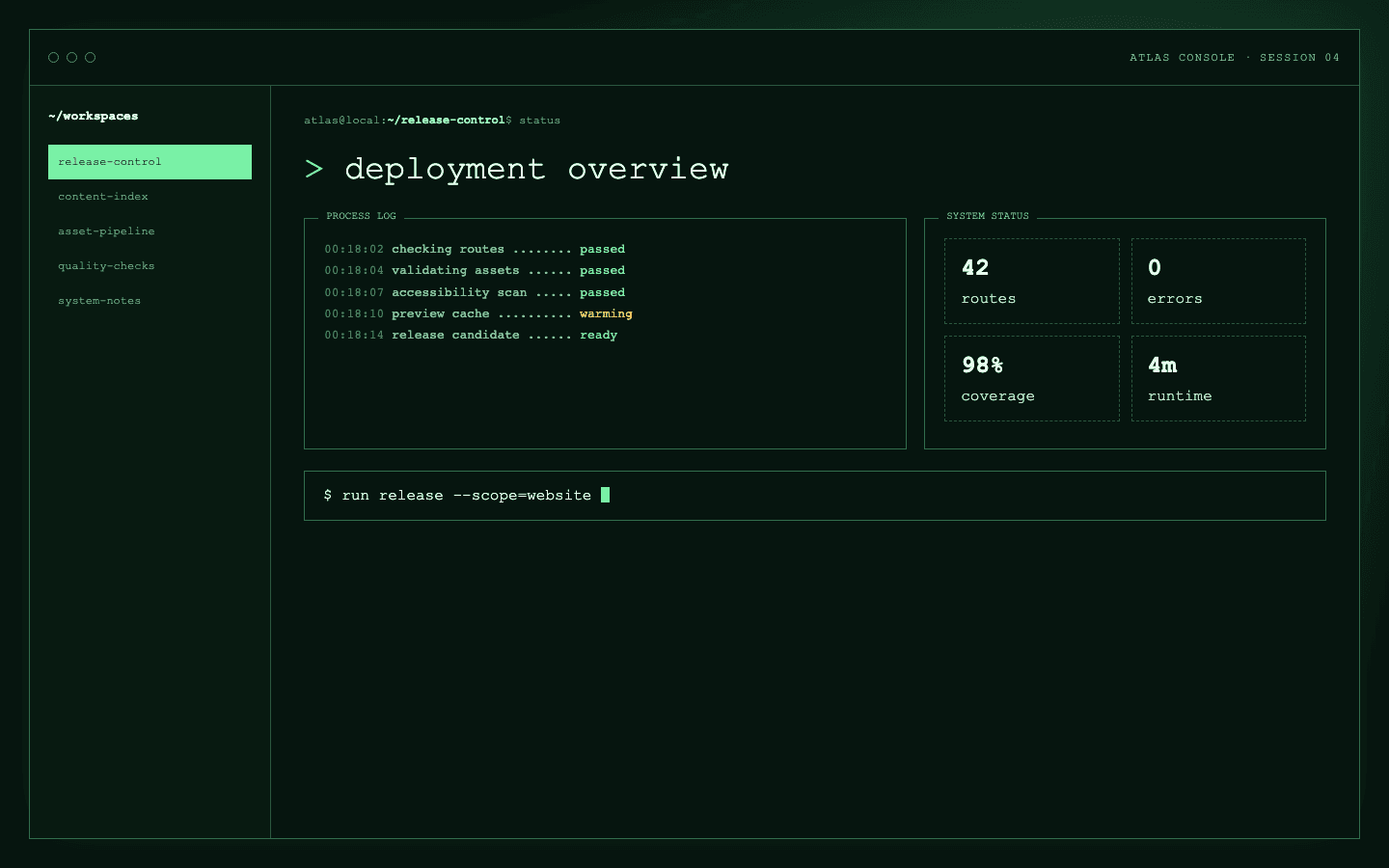Click the 'ready' status on release candidate
Screen dimensions: 1389x868
tap(598, 335)
